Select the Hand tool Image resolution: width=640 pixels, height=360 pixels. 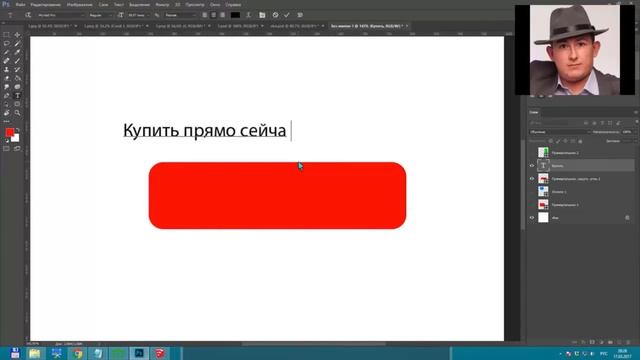(x=7, y=113)
